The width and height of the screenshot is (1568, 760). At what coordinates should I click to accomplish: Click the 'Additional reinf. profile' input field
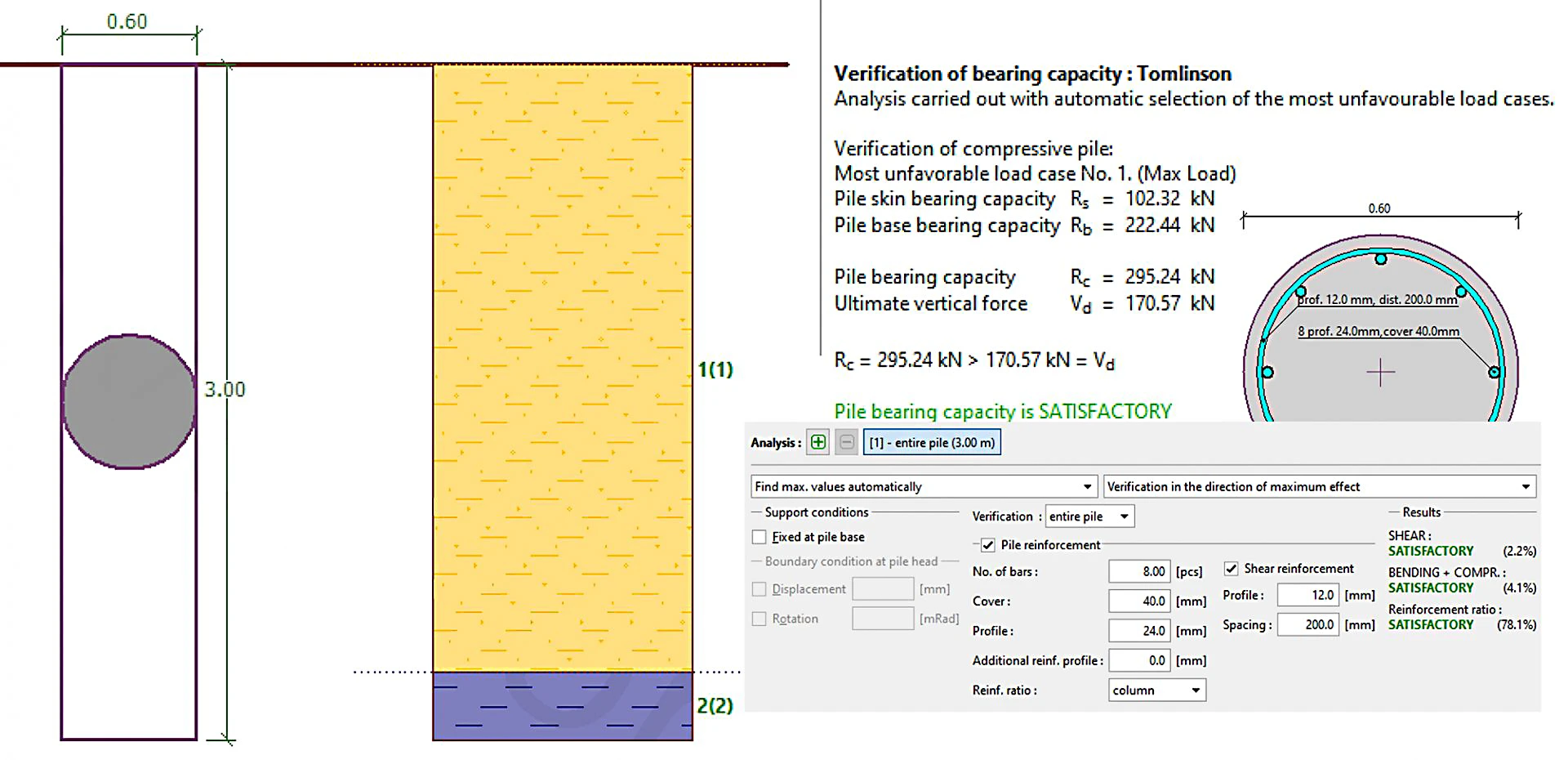pyautogui.click(x=1138, y=659)
